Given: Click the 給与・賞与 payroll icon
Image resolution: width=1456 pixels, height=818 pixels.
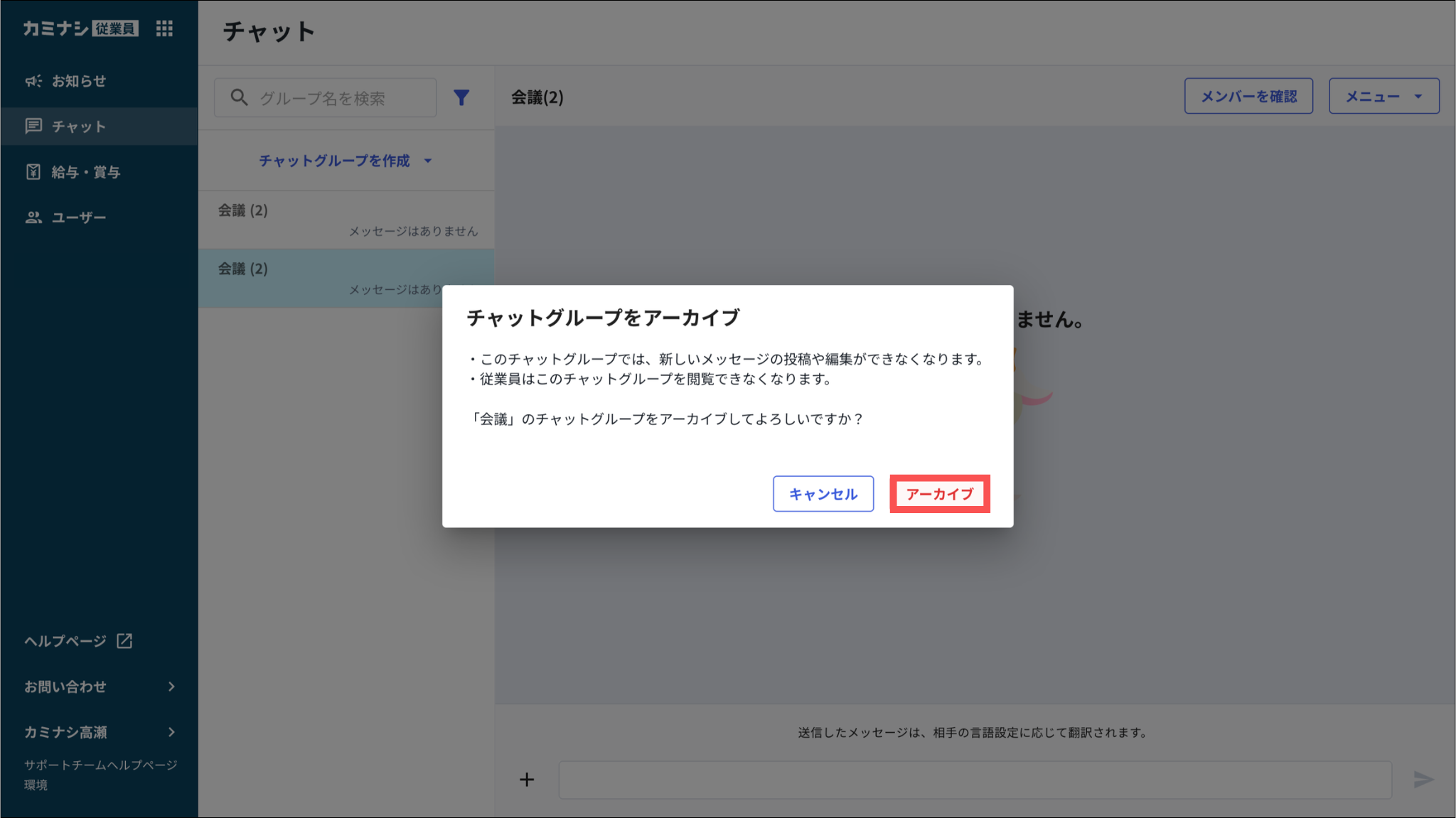Looking at the screenshot, I should pos(33,172).
